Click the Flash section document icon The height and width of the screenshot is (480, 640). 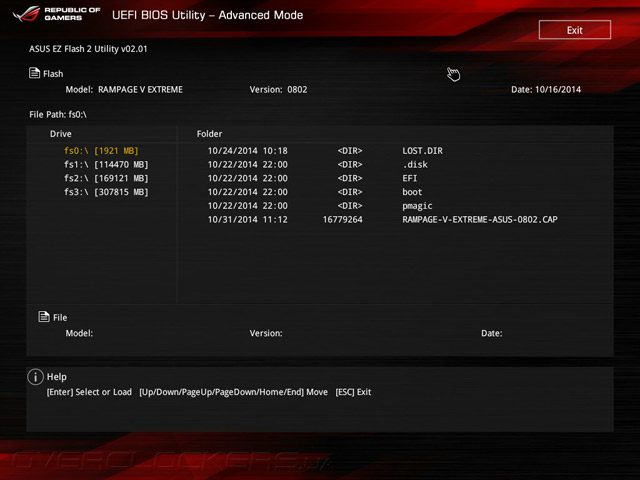pyautogui.click(x=34, y=73)
